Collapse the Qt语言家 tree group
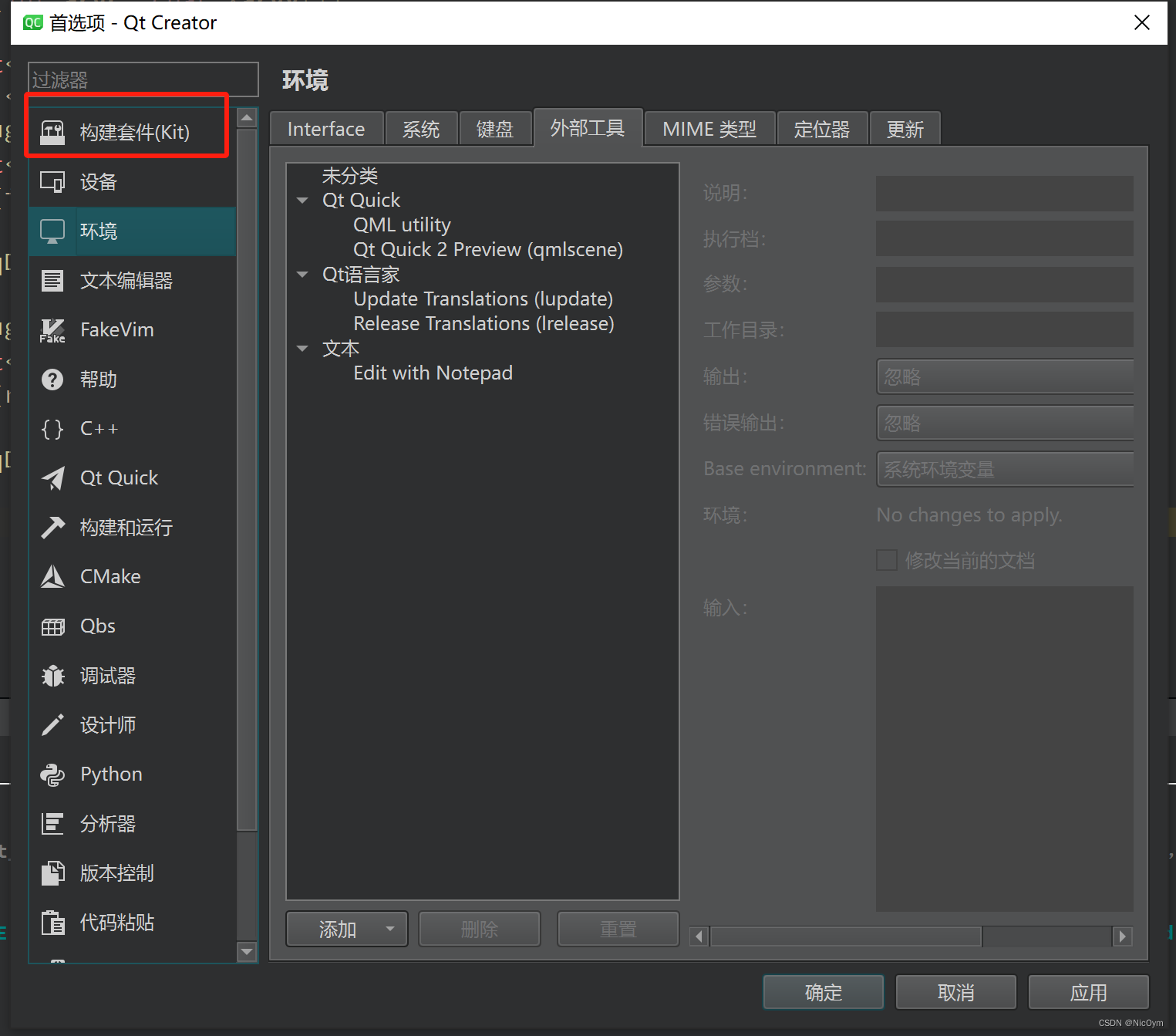The width and height of the screenshot is (1176, 1036). [302, 275]
